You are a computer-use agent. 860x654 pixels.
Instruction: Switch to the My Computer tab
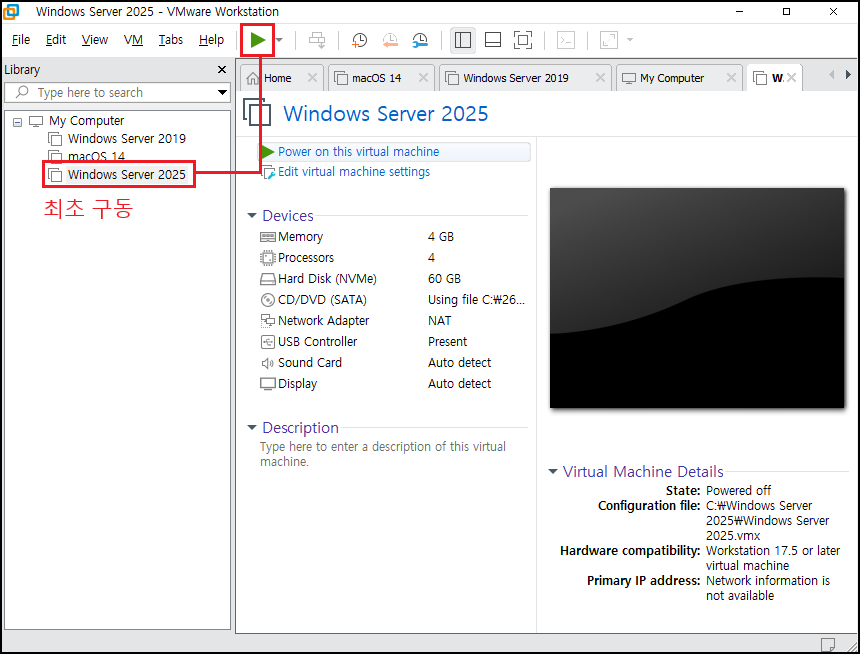pos(671,78)
